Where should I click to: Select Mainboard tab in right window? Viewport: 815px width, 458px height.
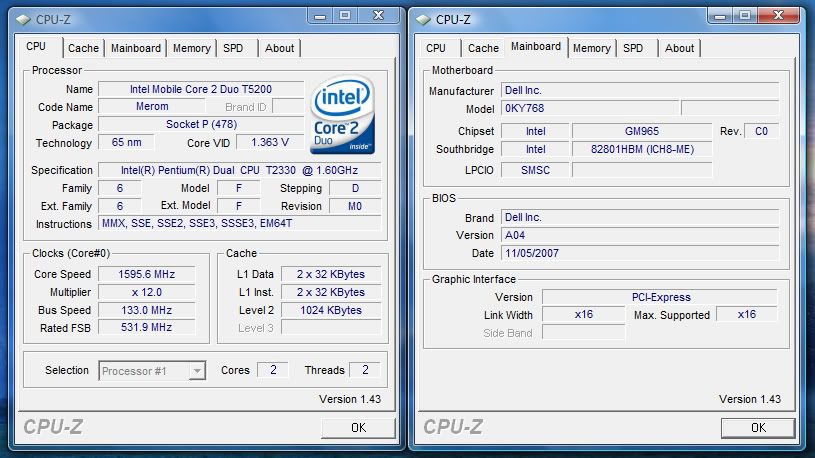click(536, 46)
